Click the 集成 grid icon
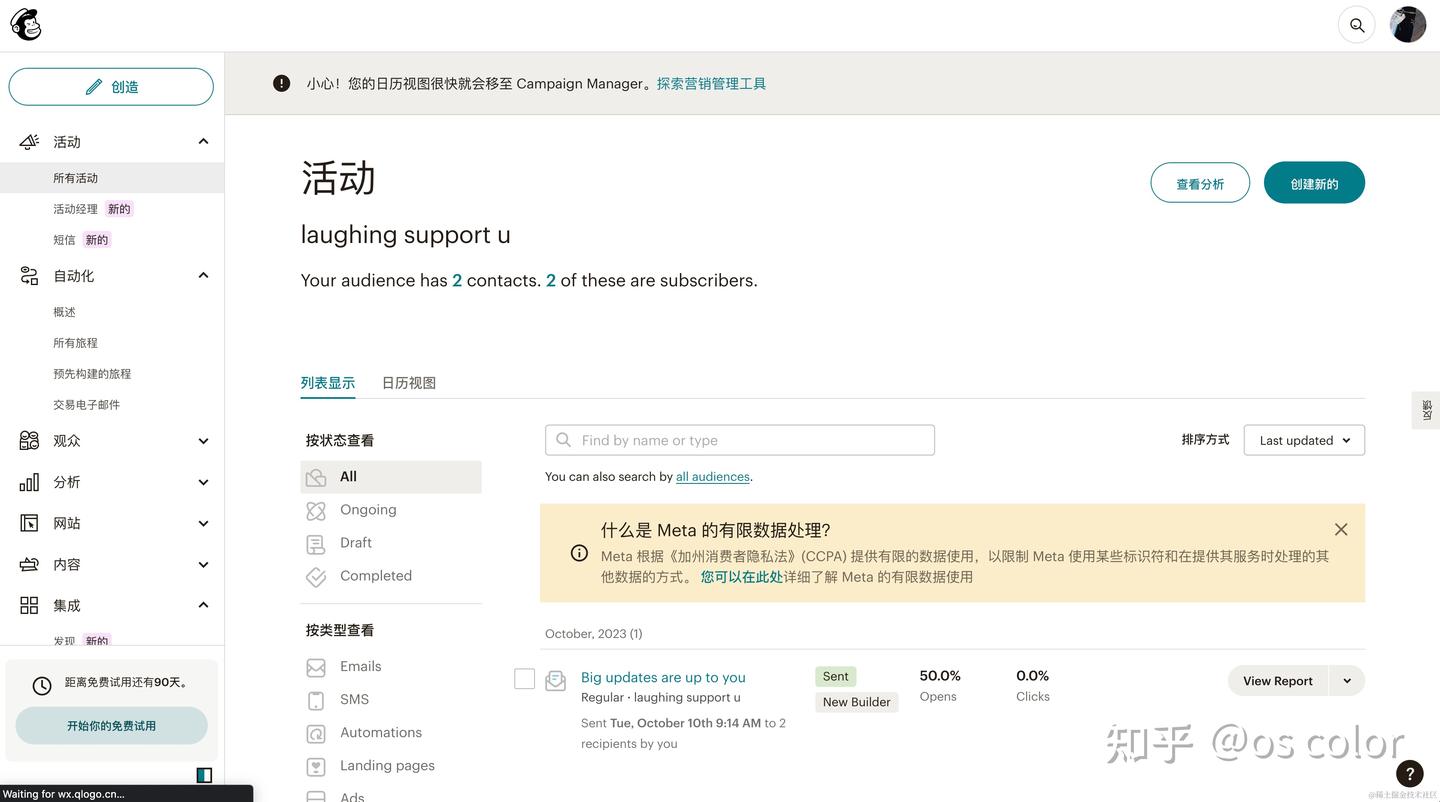This screenshot has height=802, width=1440. tap(29, 606)
